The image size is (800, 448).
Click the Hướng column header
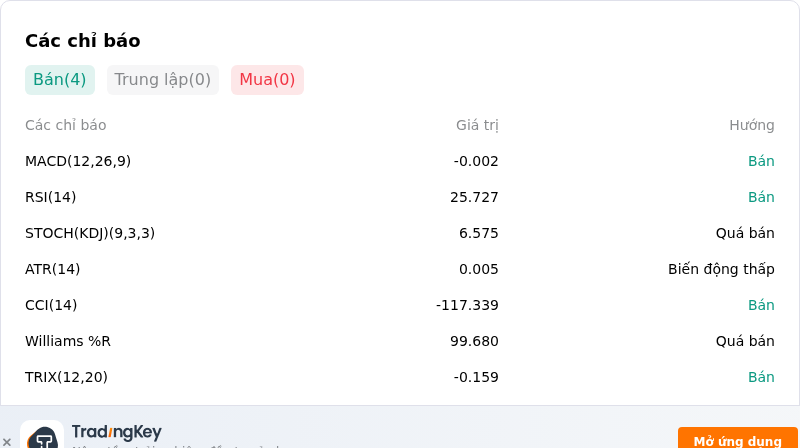click(752, 125)
